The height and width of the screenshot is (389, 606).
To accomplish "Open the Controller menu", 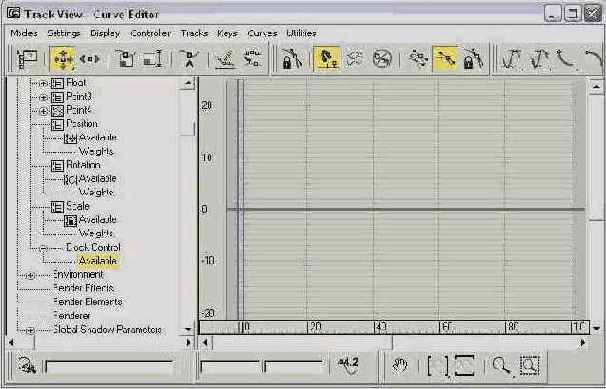I will (151, 33).
